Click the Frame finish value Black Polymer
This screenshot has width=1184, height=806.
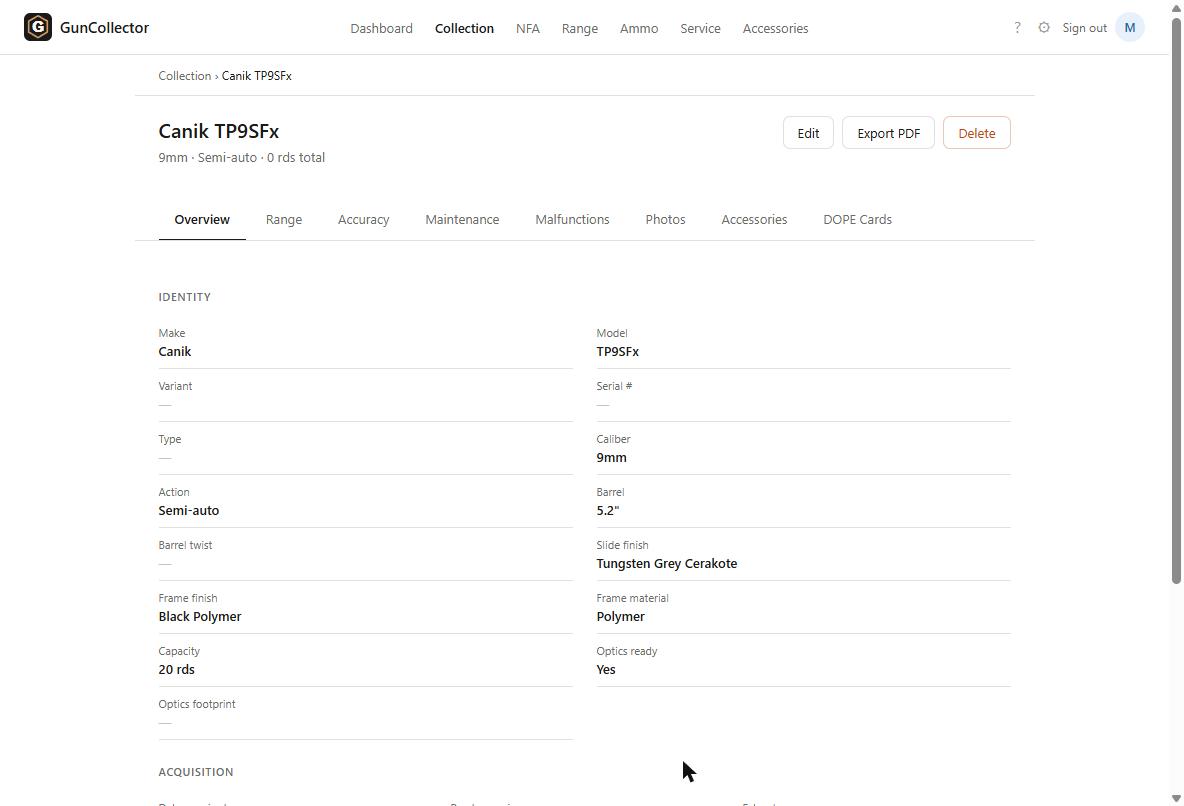tap(200, 616)
